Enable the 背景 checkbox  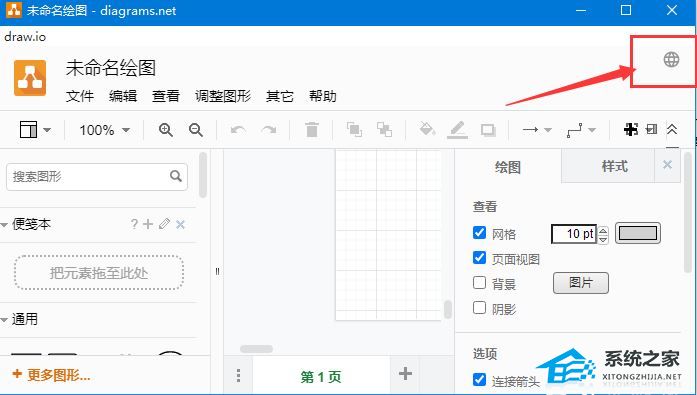coord(479,283)
